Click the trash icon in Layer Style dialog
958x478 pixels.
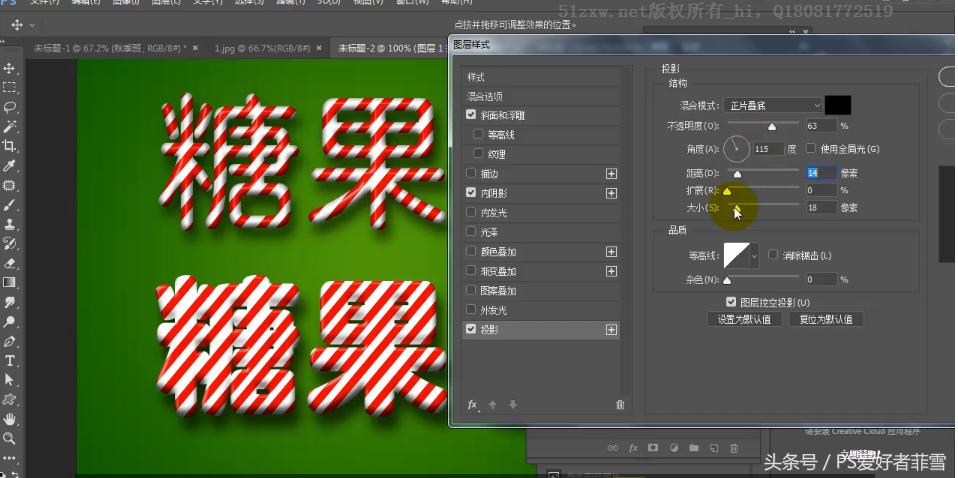(620, 405)
